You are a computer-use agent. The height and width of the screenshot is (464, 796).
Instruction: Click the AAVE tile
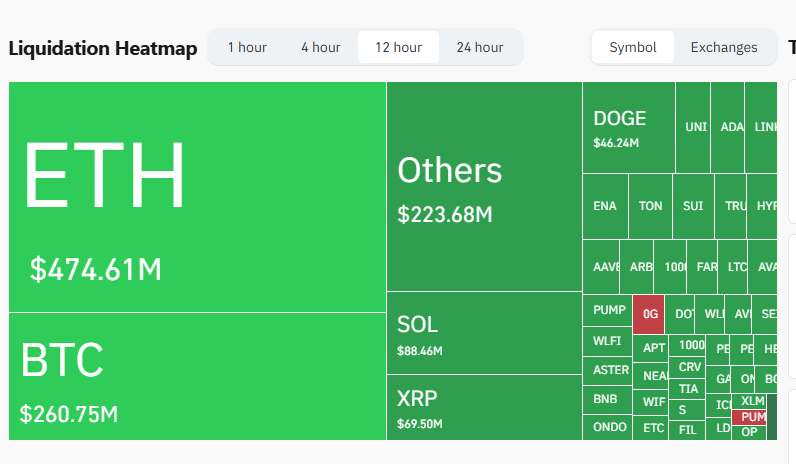(601, 267)
